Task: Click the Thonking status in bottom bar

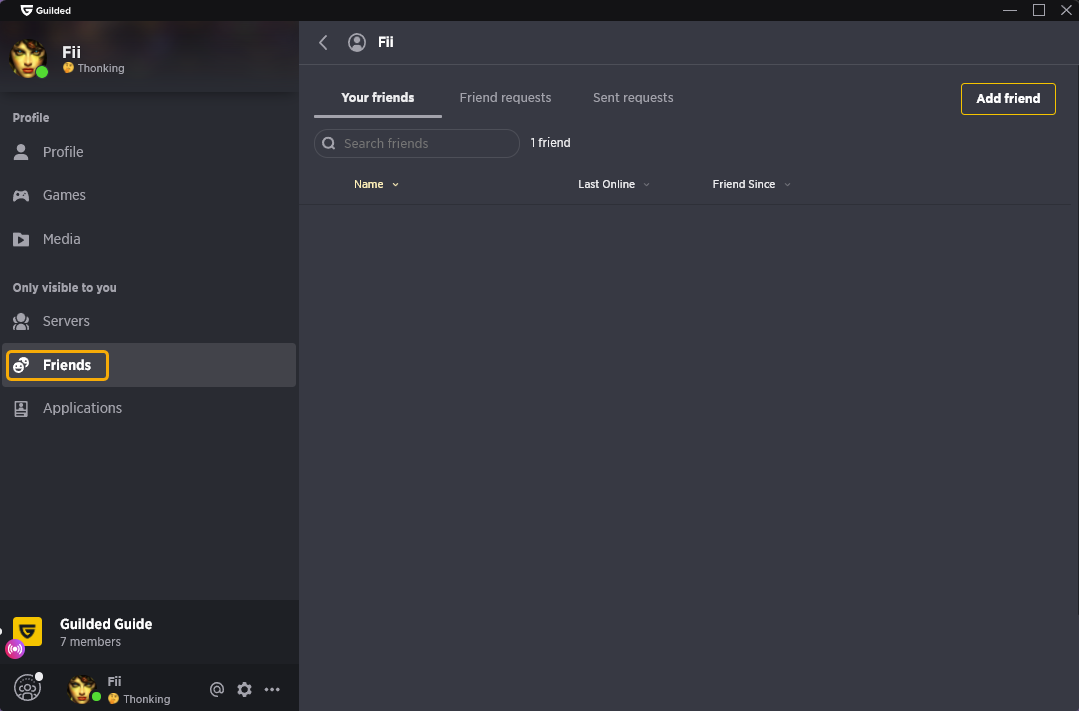Action: coord(139,699)
